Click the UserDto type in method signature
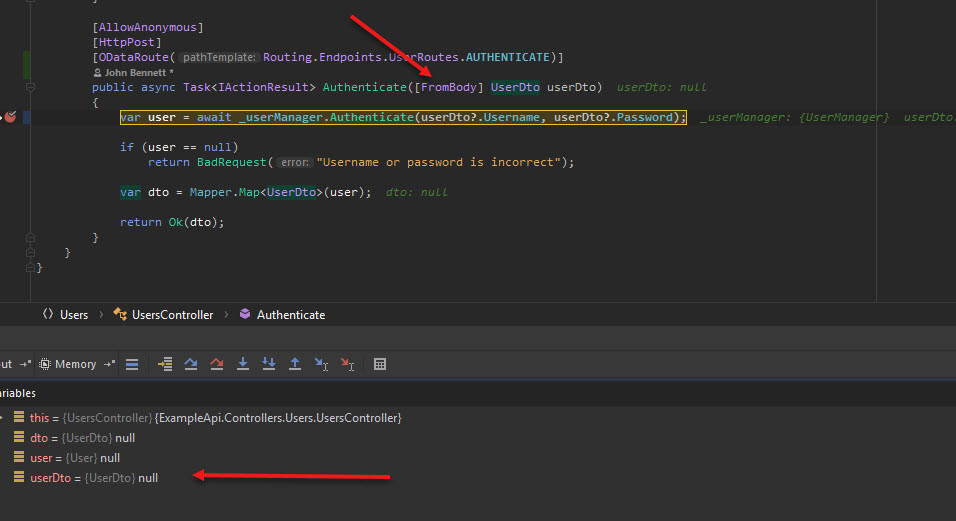The image size is (956, 521). 515,87
